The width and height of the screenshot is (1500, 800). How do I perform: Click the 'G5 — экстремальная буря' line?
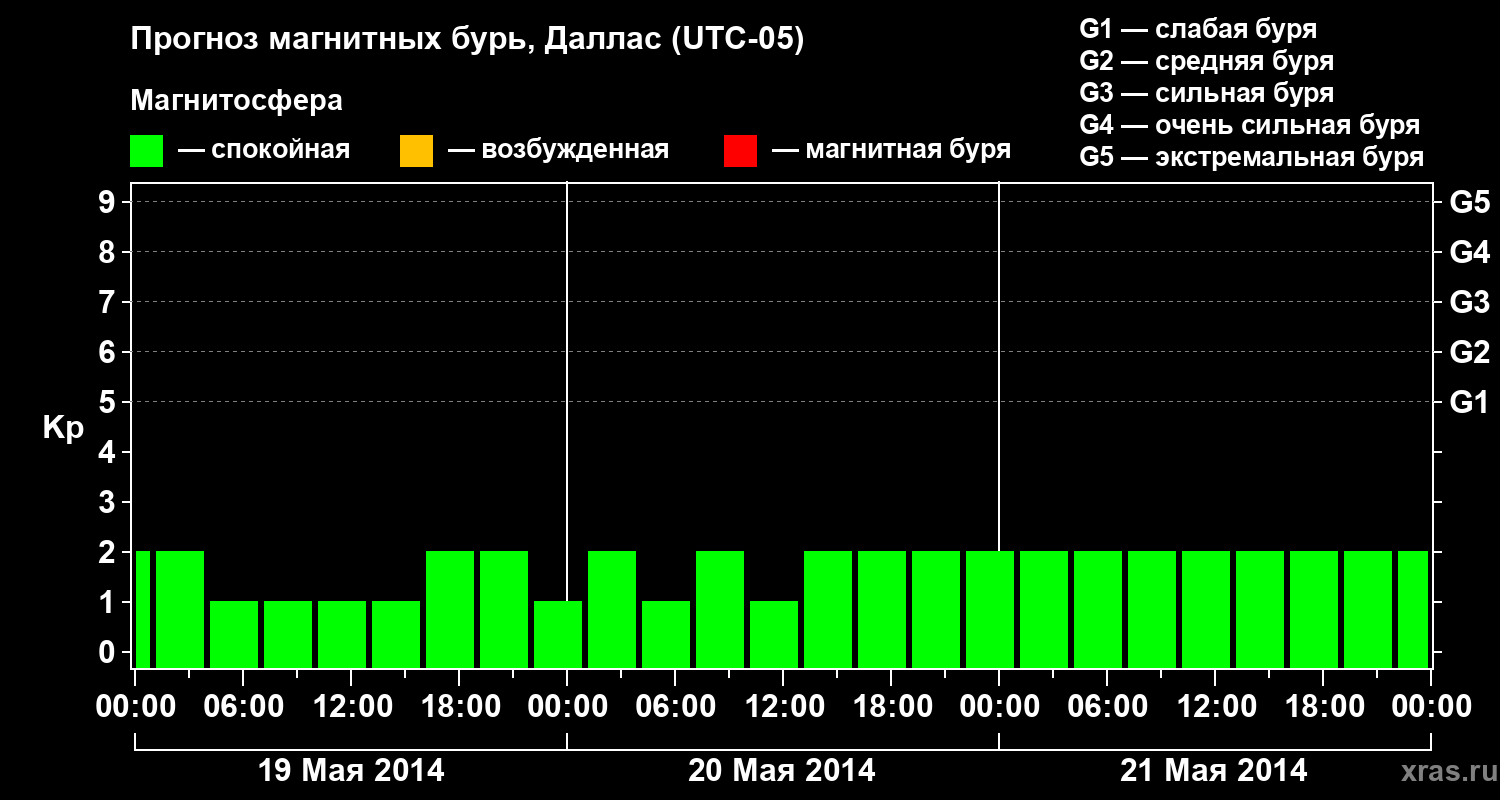click(1251, 157)
